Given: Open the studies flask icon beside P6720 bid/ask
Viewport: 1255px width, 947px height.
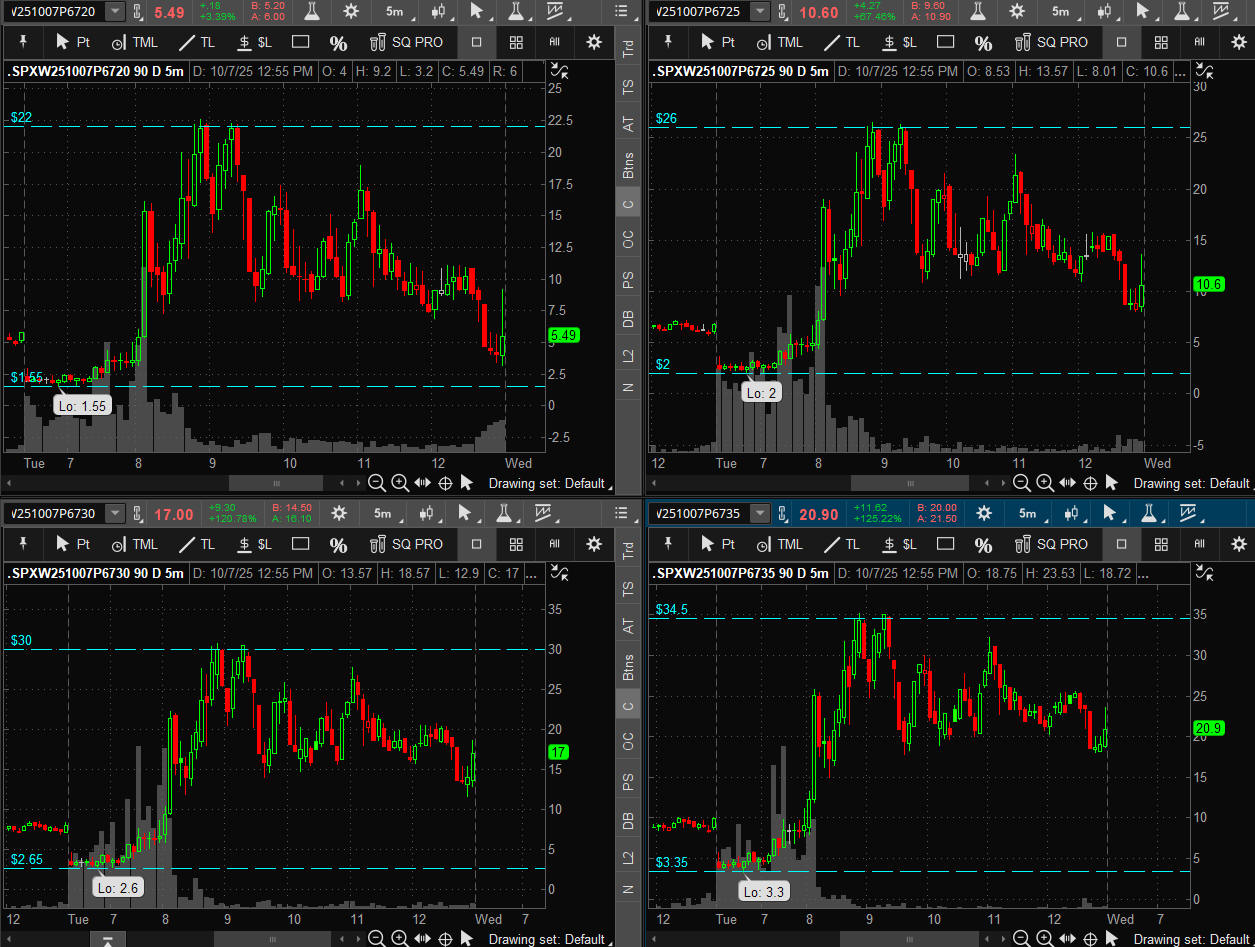Looking at the screenshot, I should (x=313, y=11).
